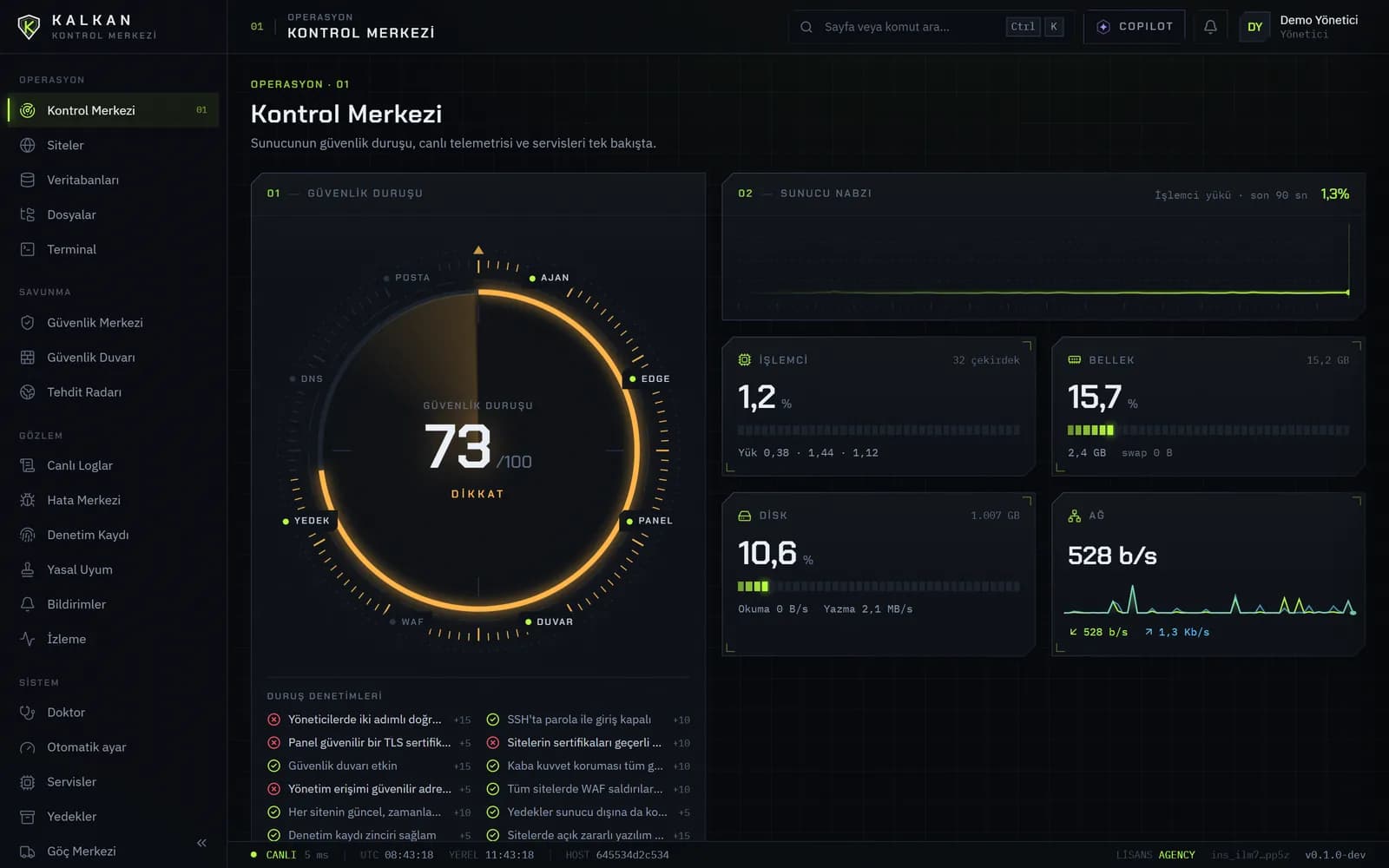Click the AGENCY license label in status bar
The width and height of the screenshot is (1389, 868).
pyautogui.click(x=1176, y=855)
